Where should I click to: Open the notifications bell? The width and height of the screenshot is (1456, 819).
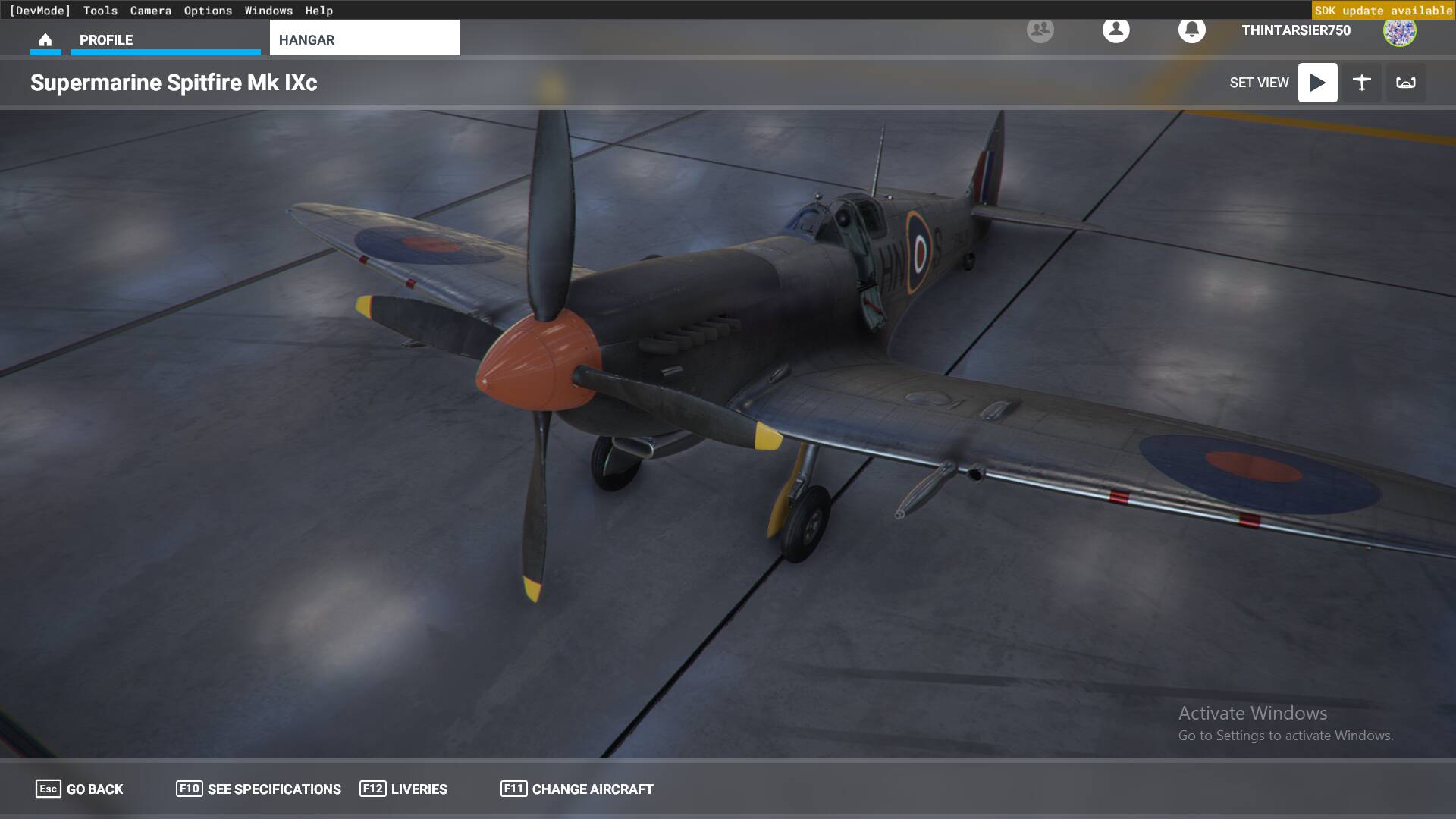[x=1191, y=30]
